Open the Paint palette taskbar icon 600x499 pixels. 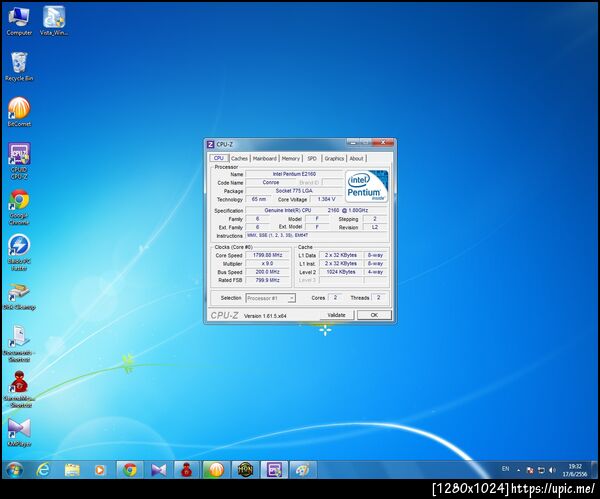pos(303,470)
